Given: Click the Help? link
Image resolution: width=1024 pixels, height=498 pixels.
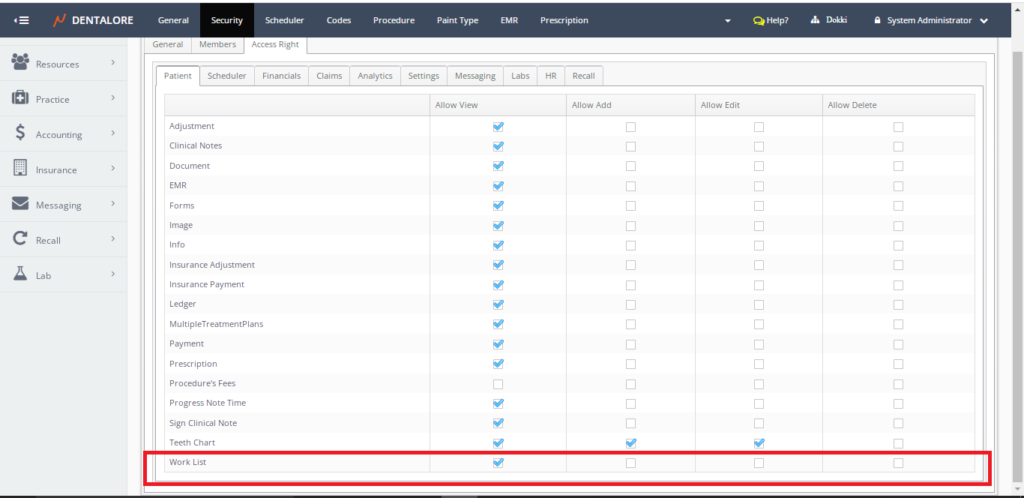Looking at the screenshot, I should tap(770, 20).
